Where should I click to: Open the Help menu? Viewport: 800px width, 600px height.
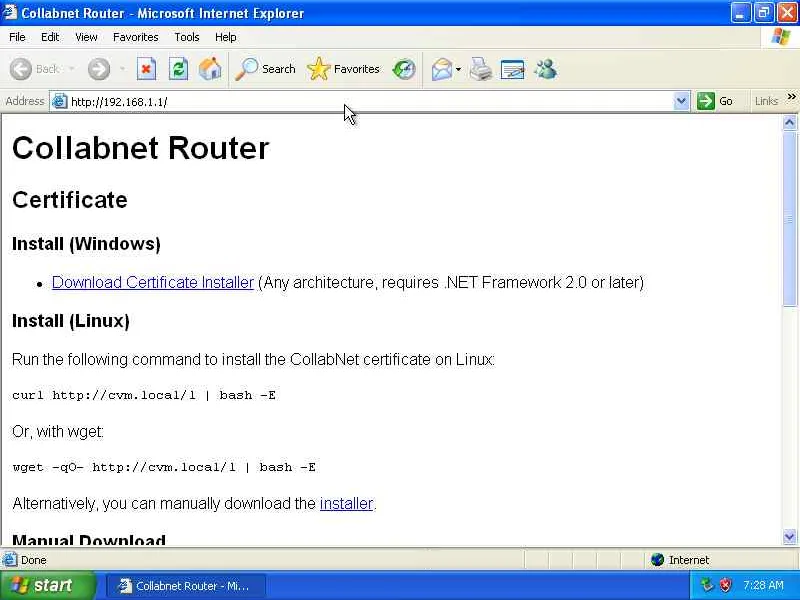pos(226,37)
